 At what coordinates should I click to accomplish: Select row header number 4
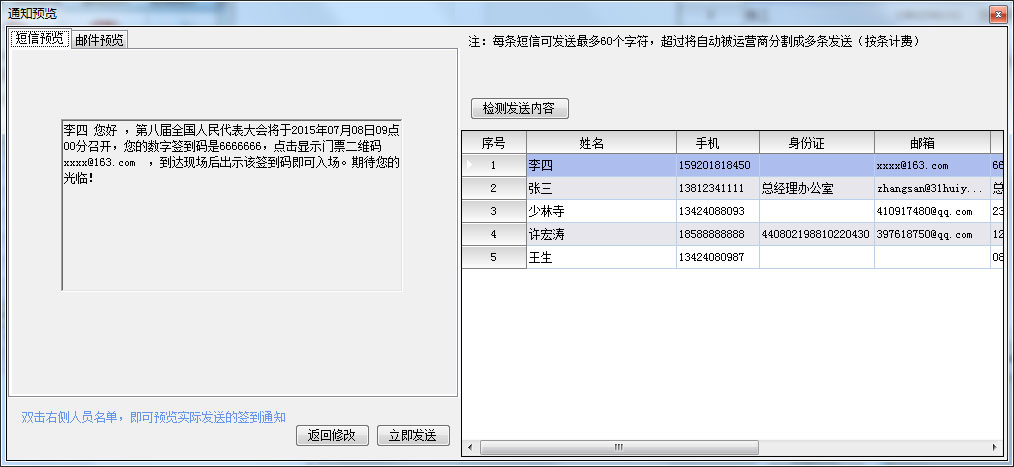click(494, 234)
